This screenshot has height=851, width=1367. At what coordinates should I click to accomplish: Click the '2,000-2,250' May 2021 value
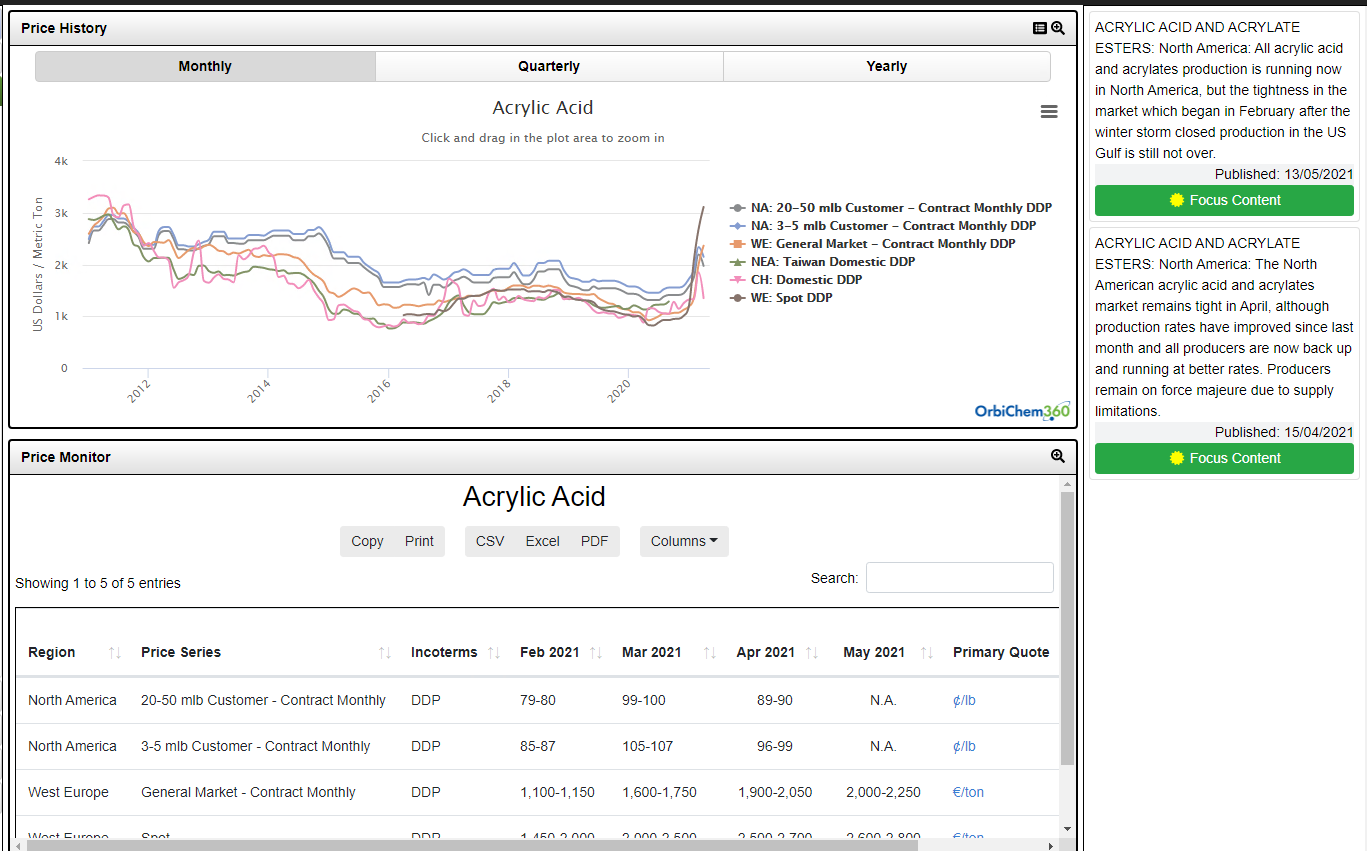[x=883, y=792]
